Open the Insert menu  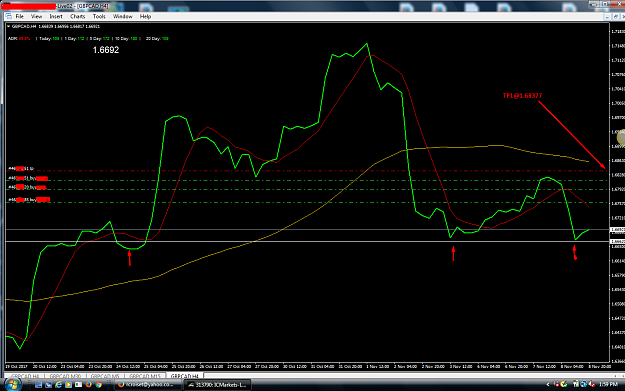coord(56,16)
